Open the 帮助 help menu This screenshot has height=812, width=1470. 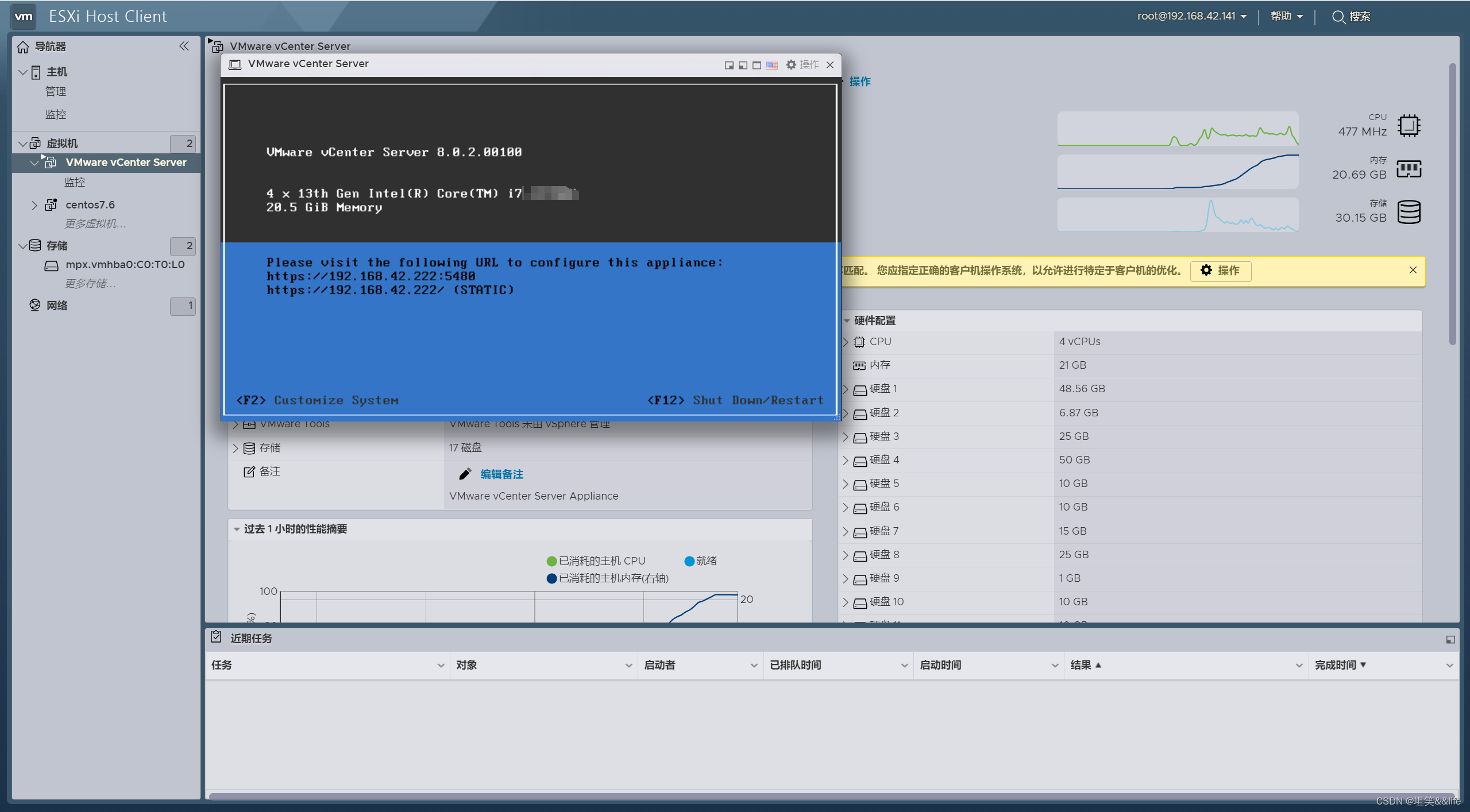point(1286,16)
